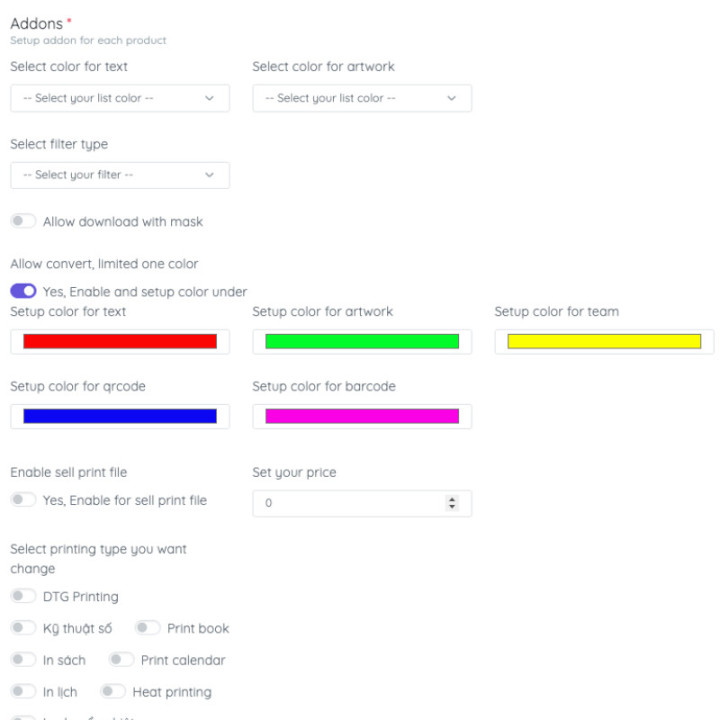Pick the red text color swatch

click(x=120, y=341)
